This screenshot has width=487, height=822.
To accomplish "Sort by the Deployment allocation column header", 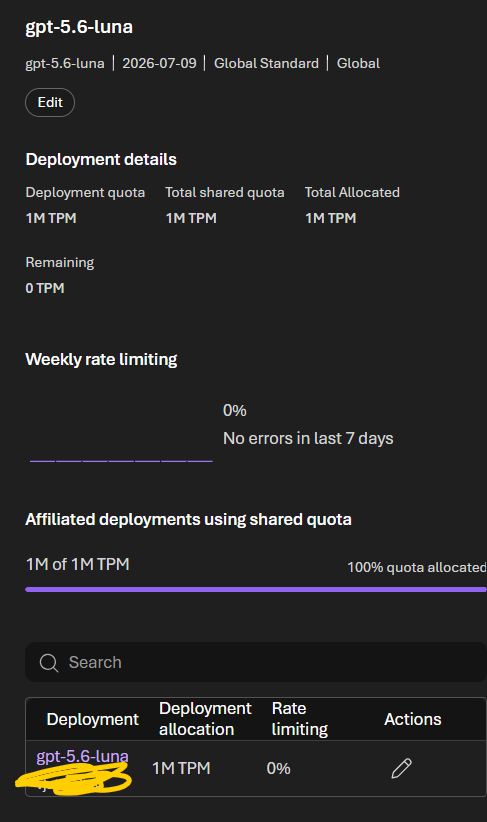I will (x=205, y=719).
